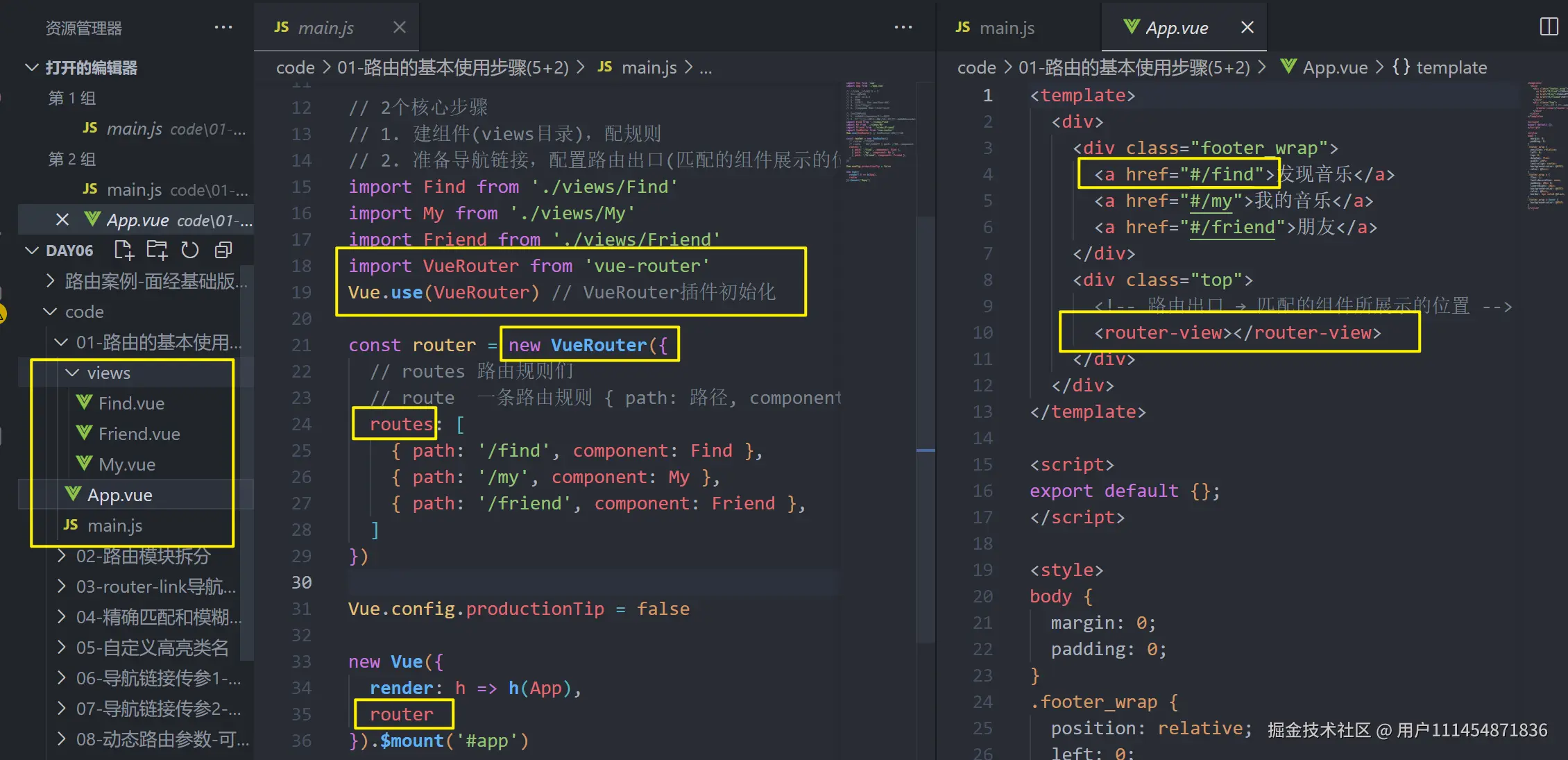Viewport: 1568px width, 760px height.
Task: Click the main.js breadcrumb in the left editor
Action: point(648,67)
